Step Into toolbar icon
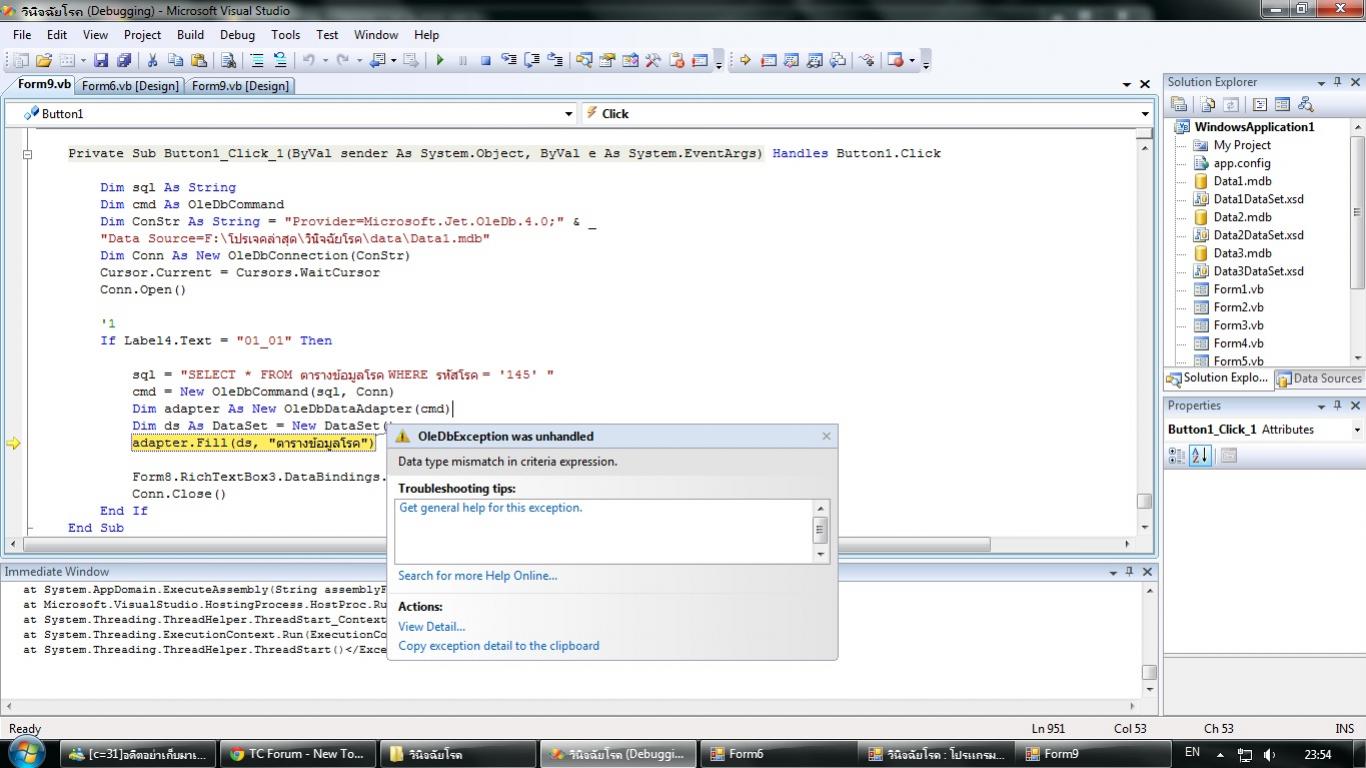 point(509,60)
